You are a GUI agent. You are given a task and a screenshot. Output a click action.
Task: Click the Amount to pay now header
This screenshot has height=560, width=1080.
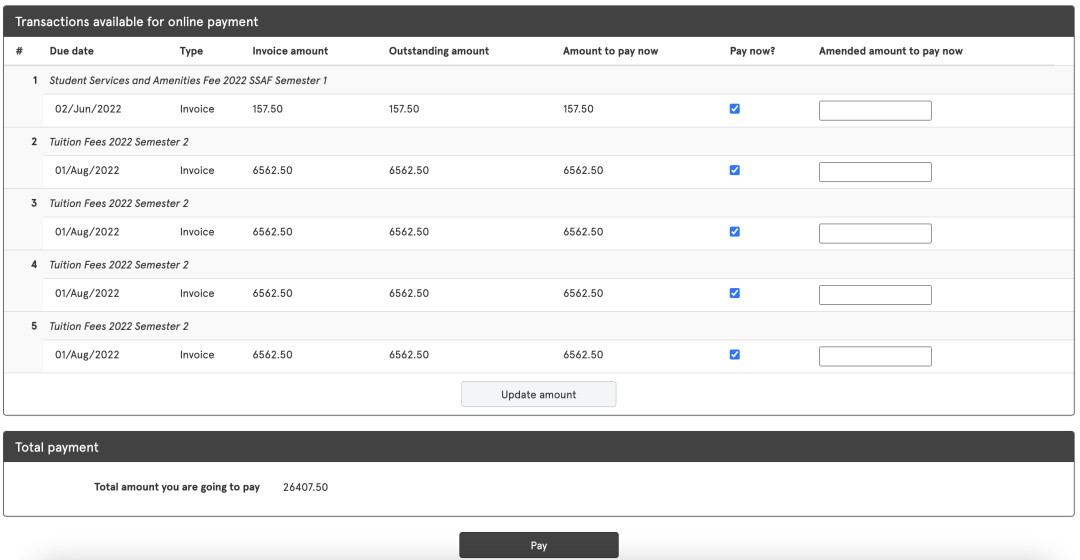coord(610,51)
